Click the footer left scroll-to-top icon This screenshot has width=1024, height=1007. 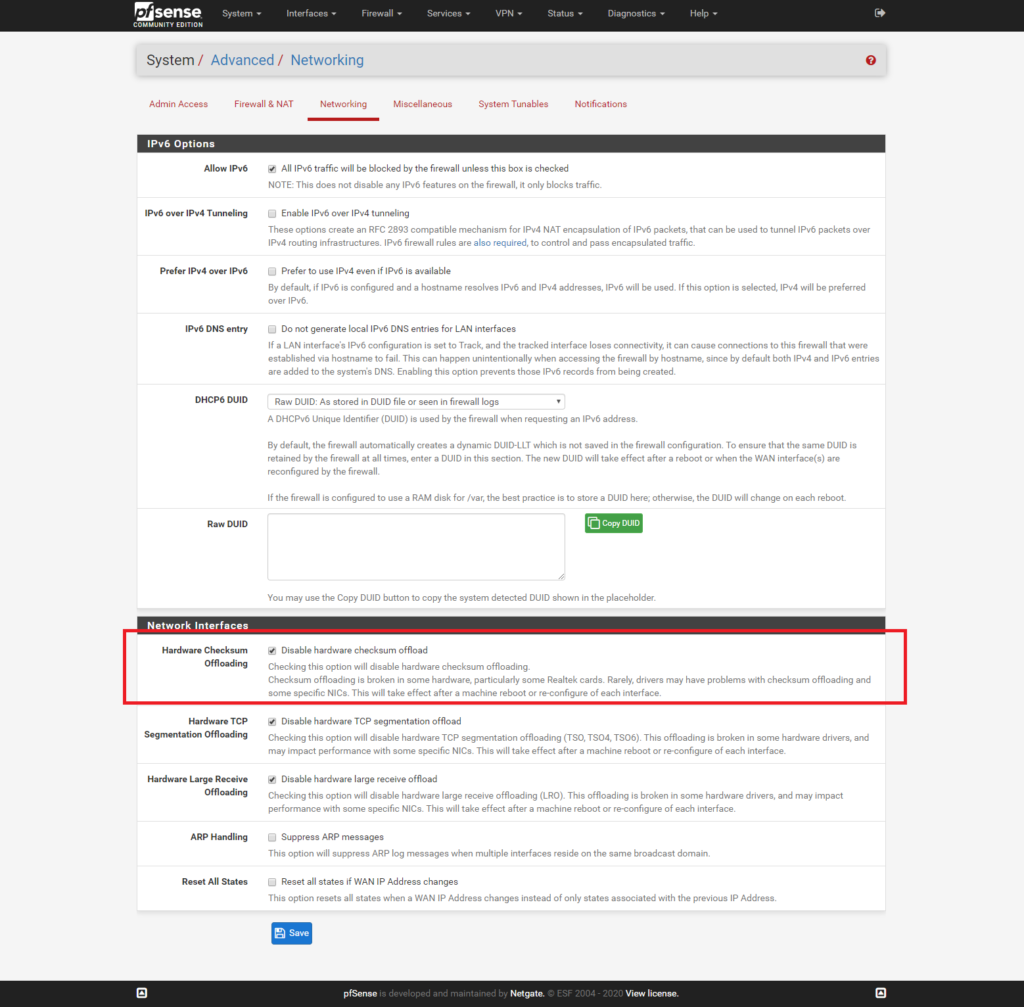click(x=142, y=993)
